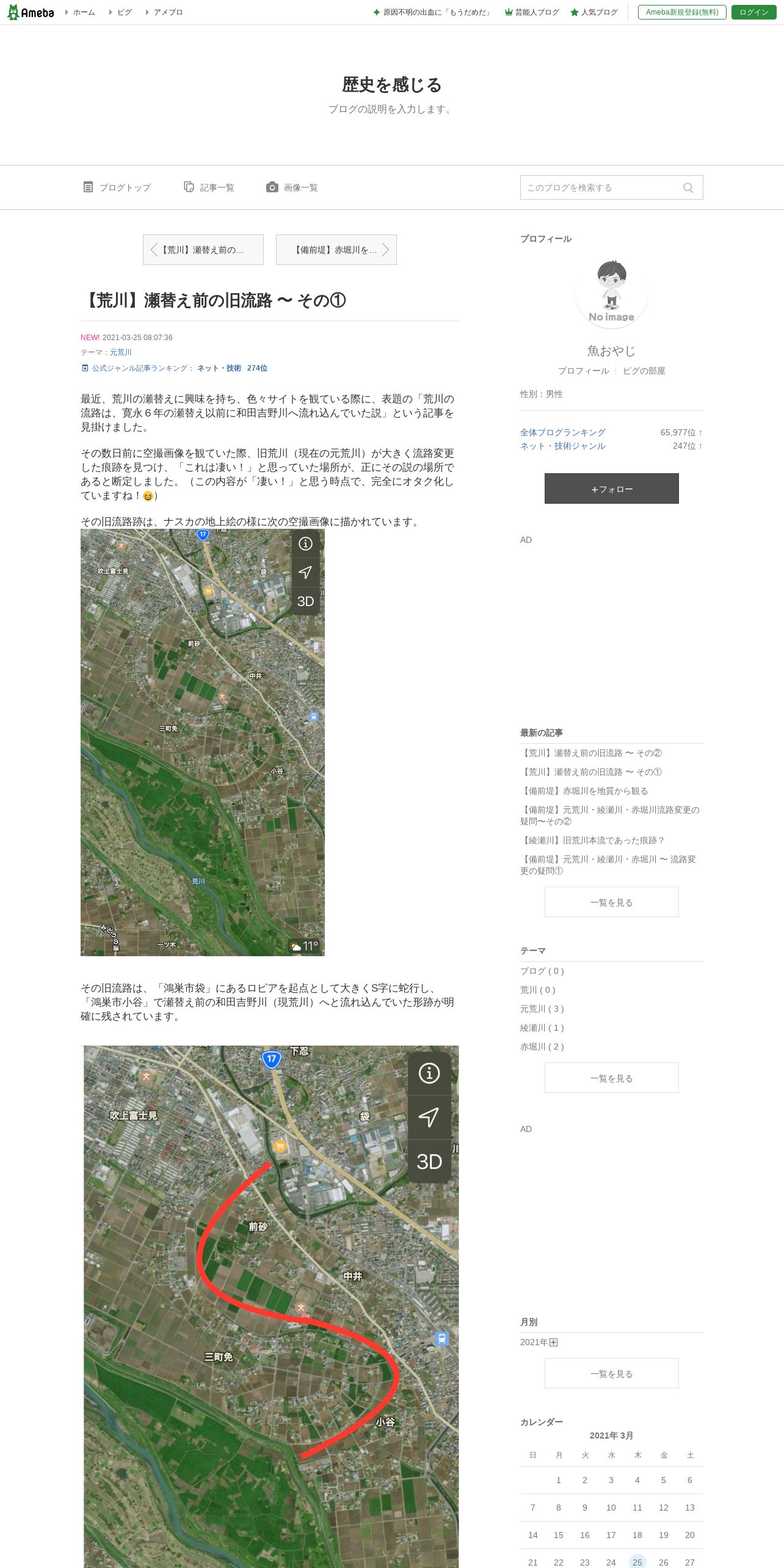Click the search magnifier icon

(x=688, y=187)
